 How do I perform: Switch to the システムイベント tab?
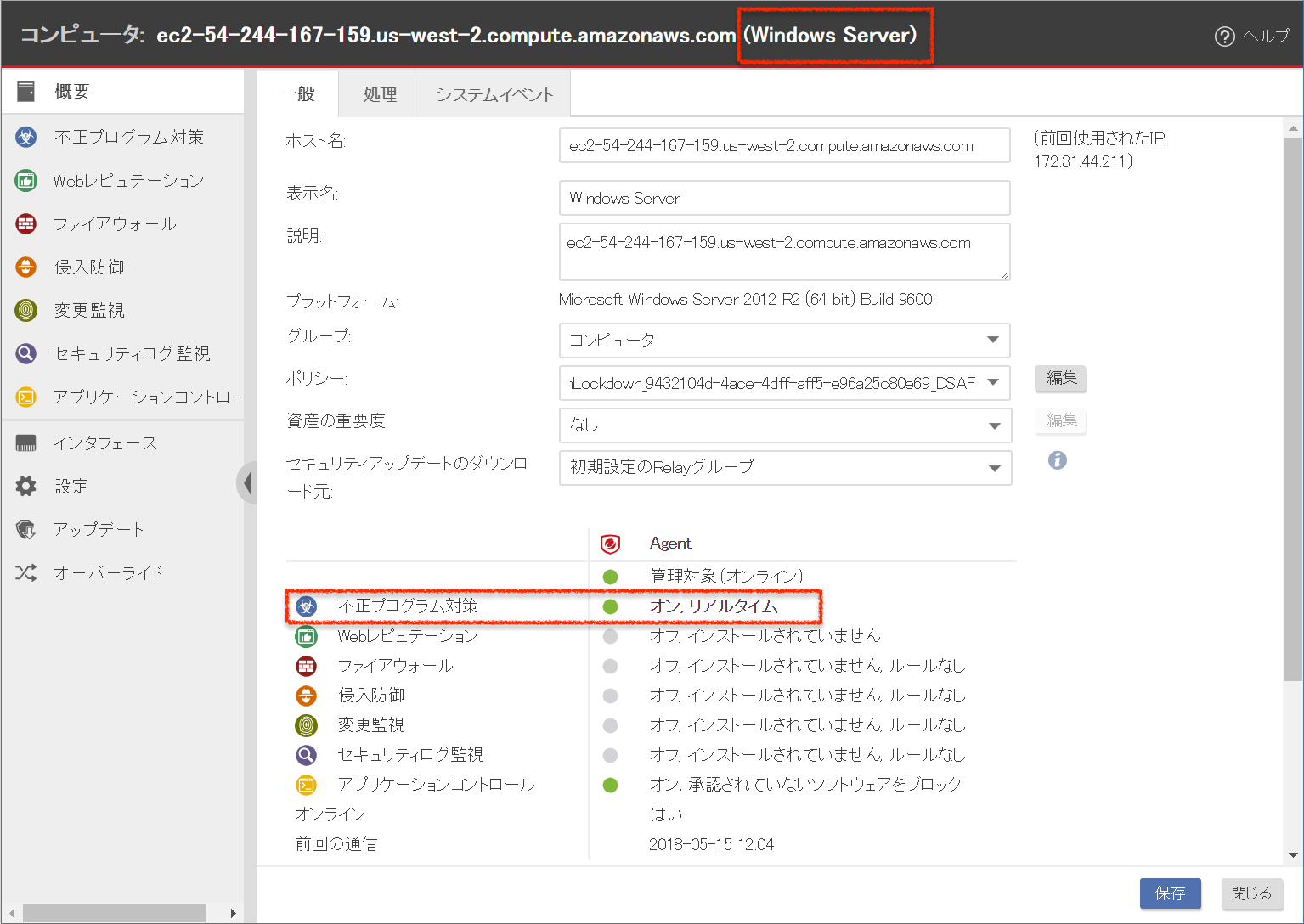click(x=494, y=94)
